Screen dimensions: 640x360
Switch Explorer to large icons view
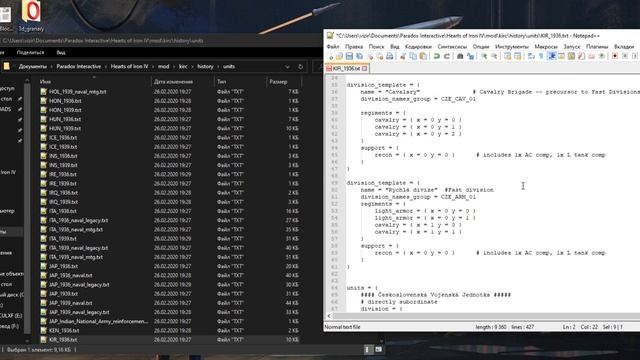[x=378, y=349]
